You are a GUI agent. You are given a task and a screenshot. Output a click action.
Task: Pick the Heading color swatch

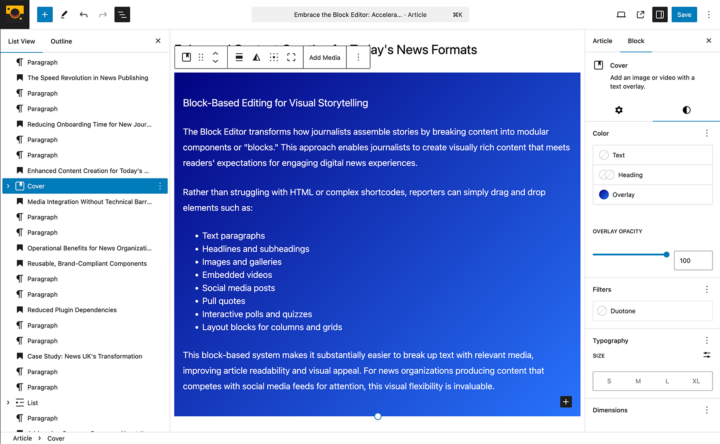tap(652, 175)
